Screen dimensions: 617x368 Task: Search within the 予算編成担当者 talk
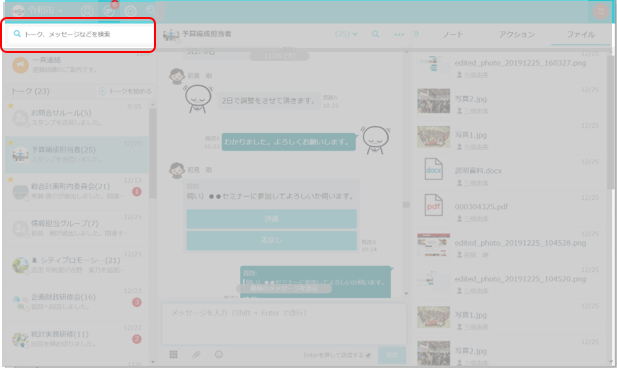pos(375,34)
